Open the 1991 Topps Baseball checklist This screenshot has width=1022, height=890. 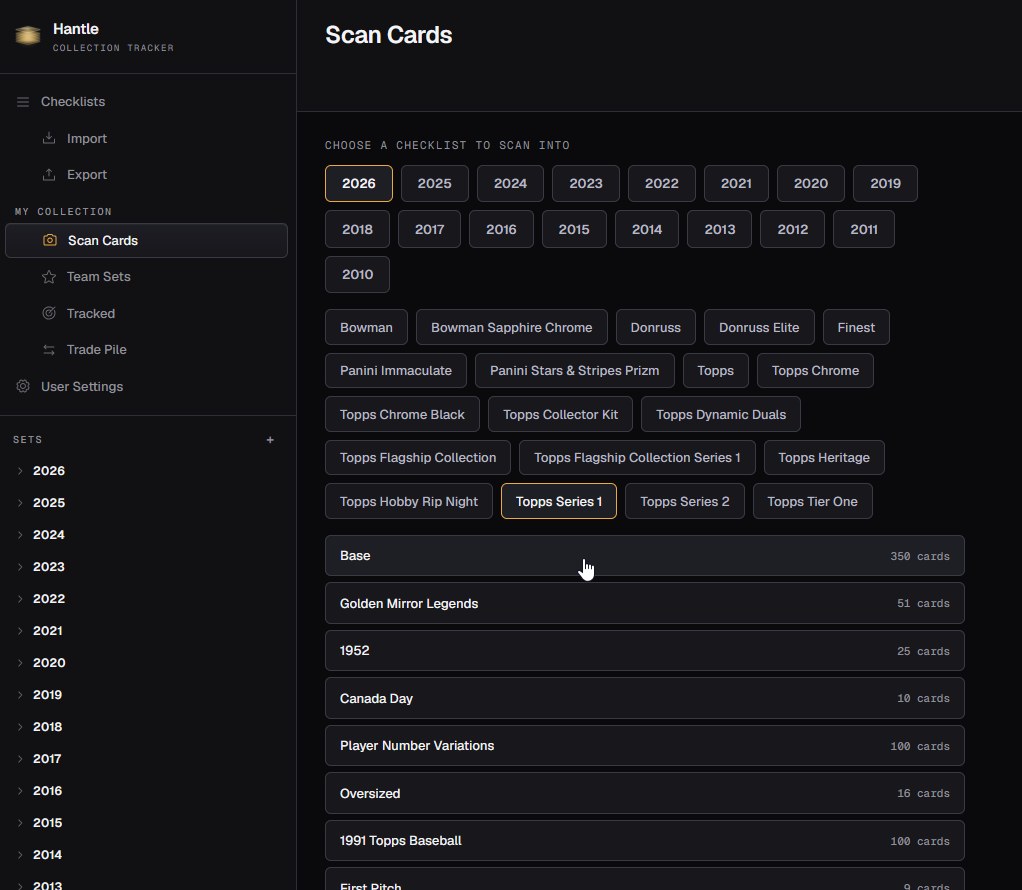(645, 840)
